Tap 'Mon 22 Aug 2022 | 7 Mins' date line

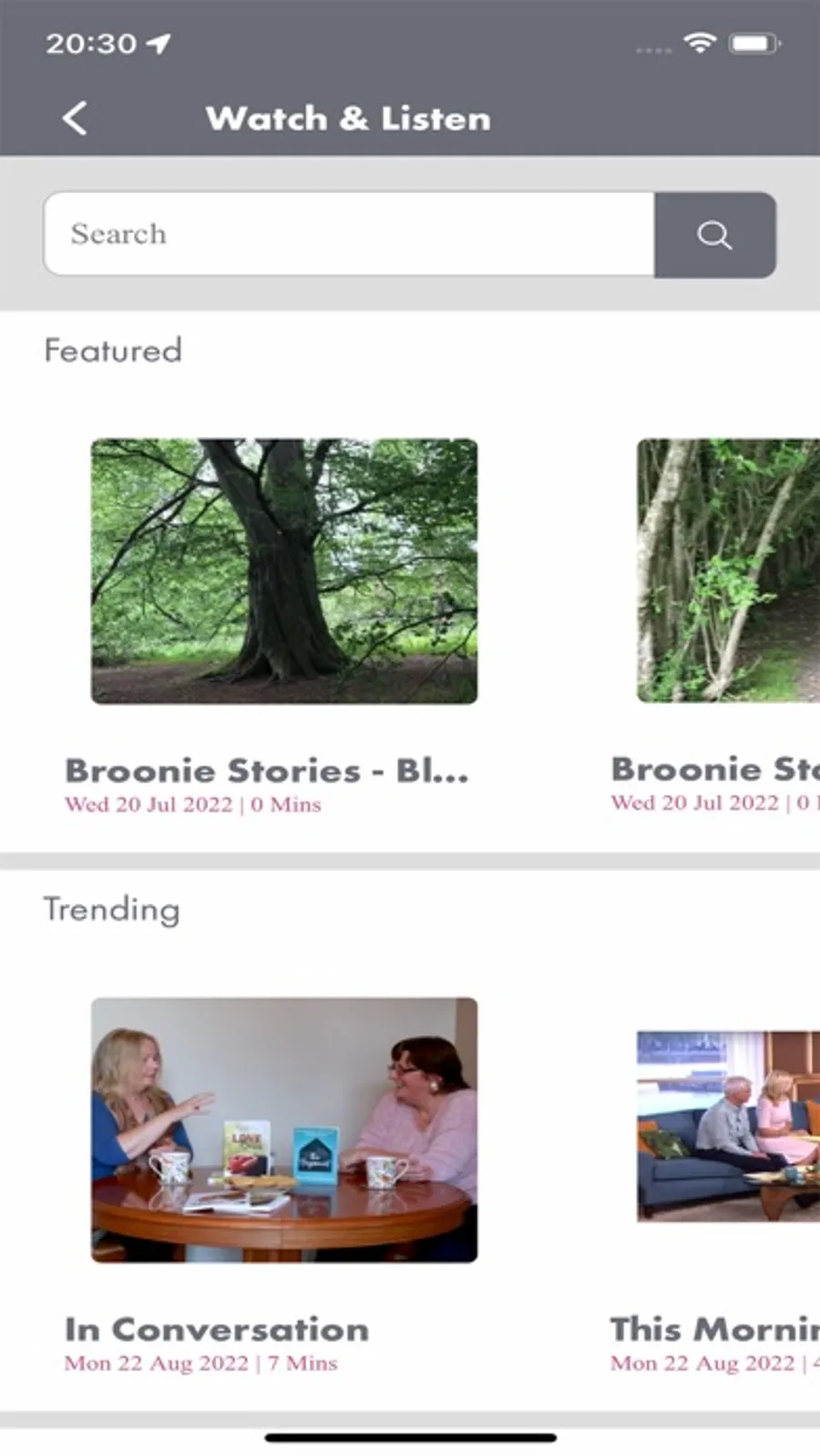point(201,1363)
